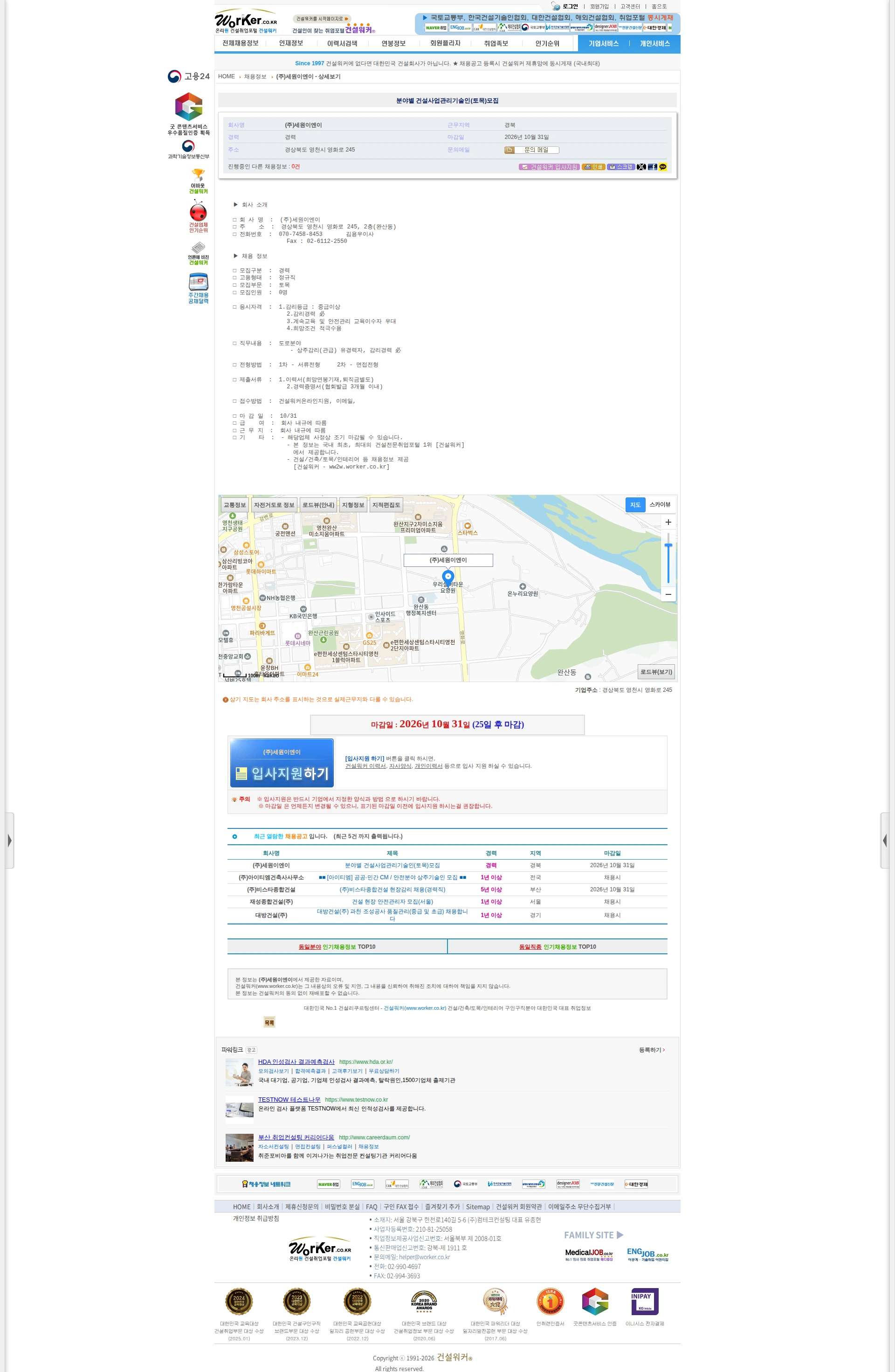Open the HDA 인성검사 ad thumbnail
This screenshot has height=1372, width=895.
tap(239, 1072)
